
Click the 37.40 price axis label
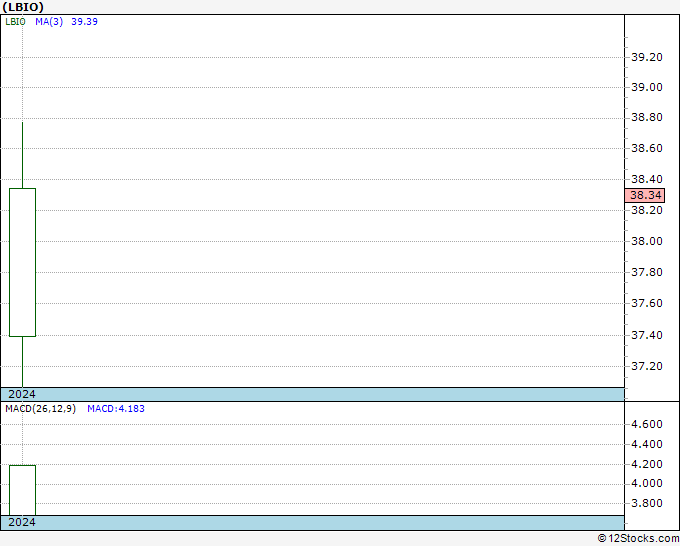tap(647, 335)
